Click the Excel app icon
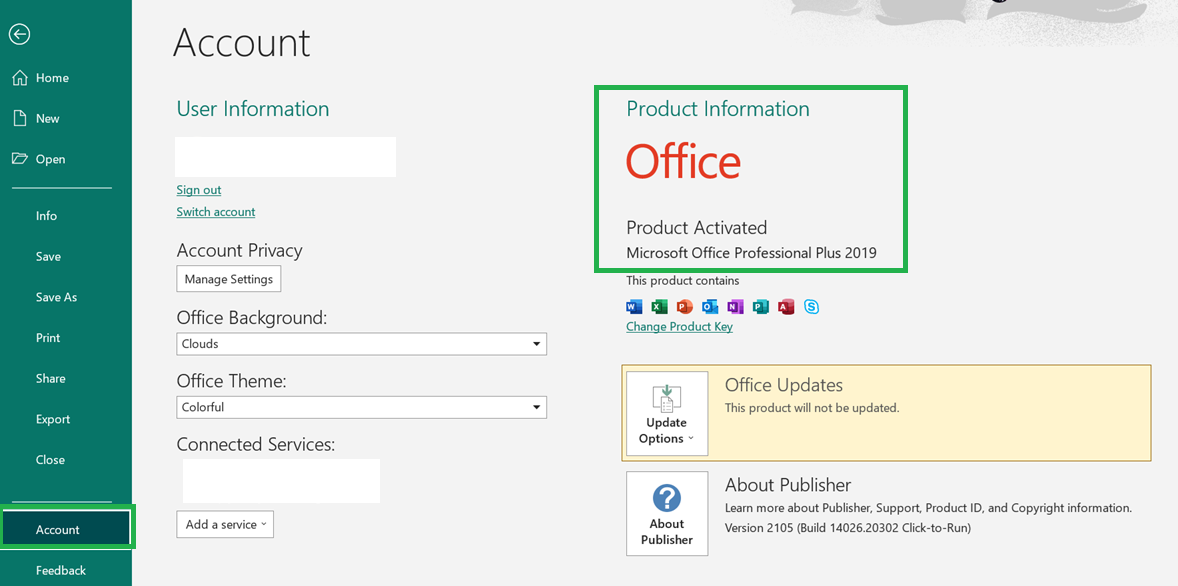This screenshot has width=1178, height=586. [660, 307]
